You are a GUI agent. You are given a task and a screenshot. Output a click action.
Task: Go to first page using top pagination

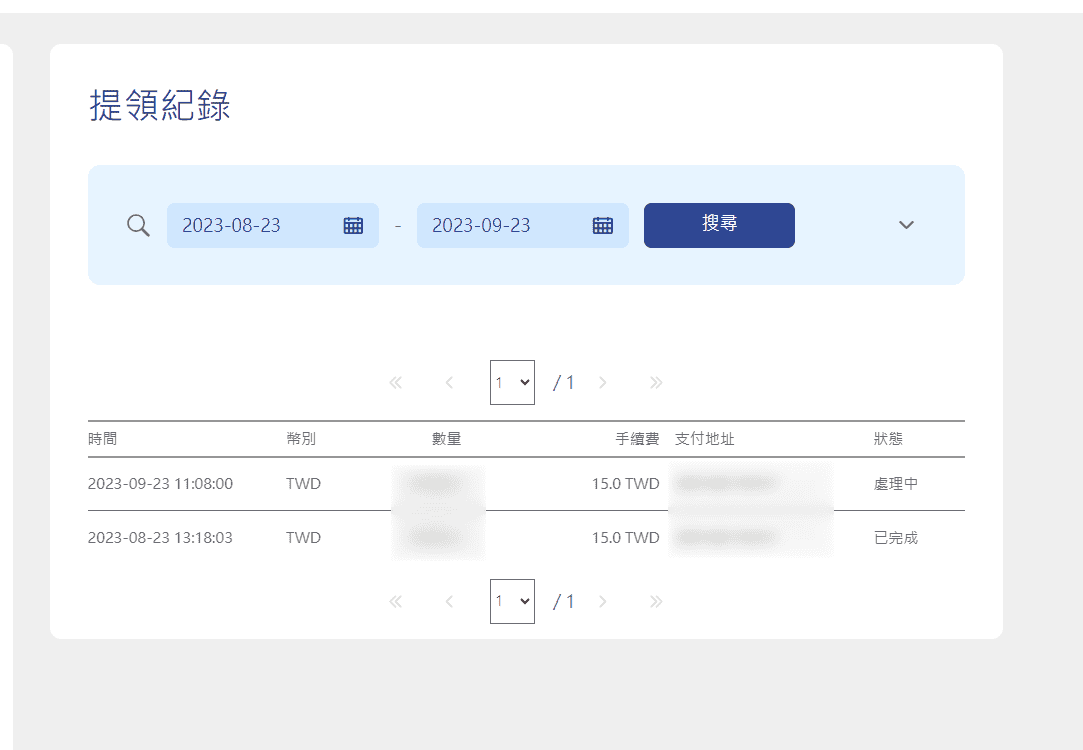(395, 383)
